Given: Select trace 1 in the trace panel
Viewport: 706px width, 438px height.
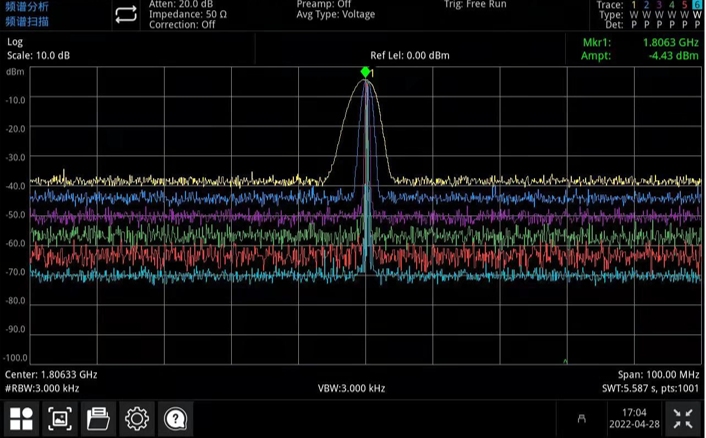Looking at the screenshot, I should coord(632,5).
